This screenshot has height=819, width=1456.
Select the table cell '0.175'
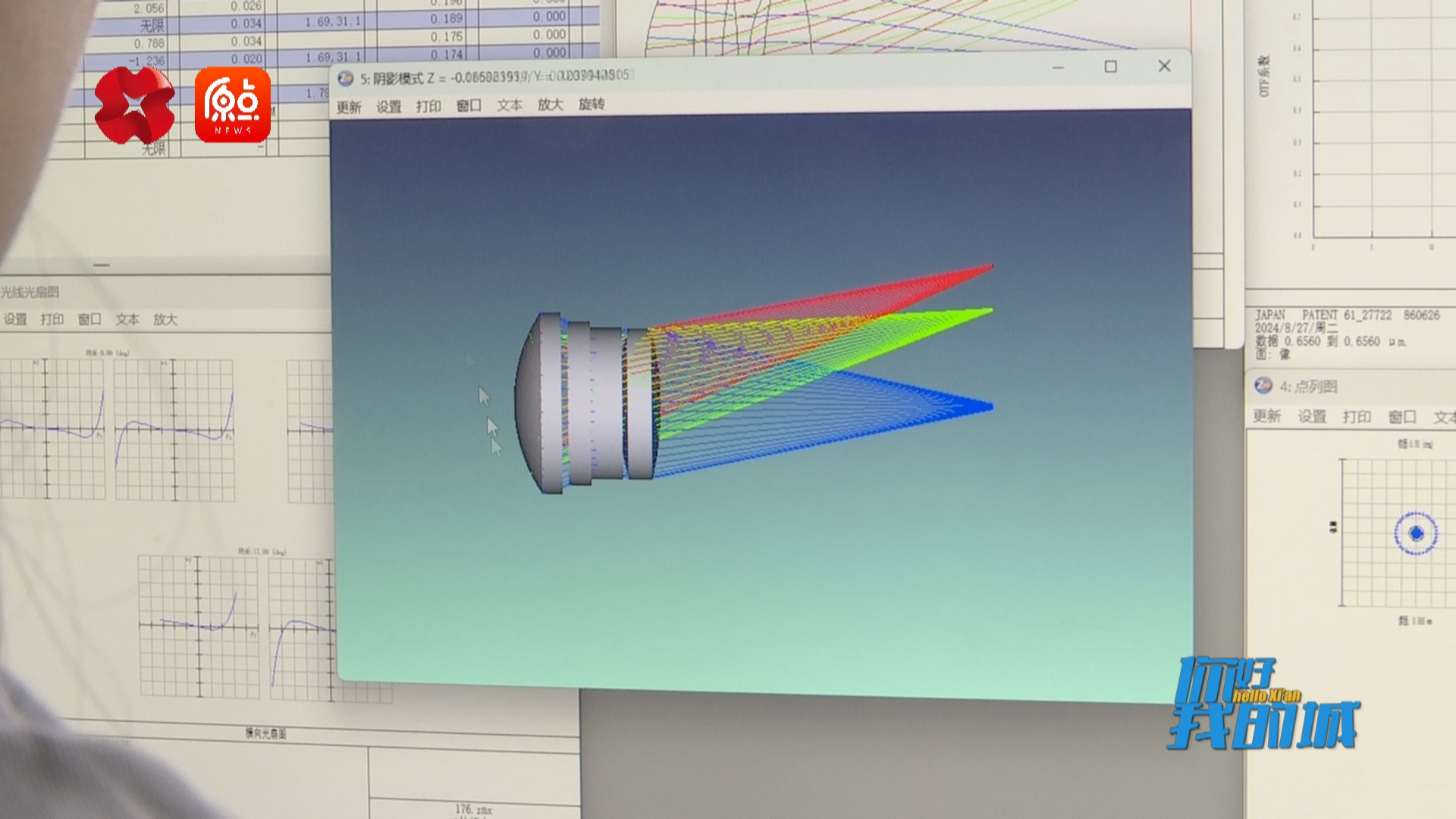click(447, 36)
